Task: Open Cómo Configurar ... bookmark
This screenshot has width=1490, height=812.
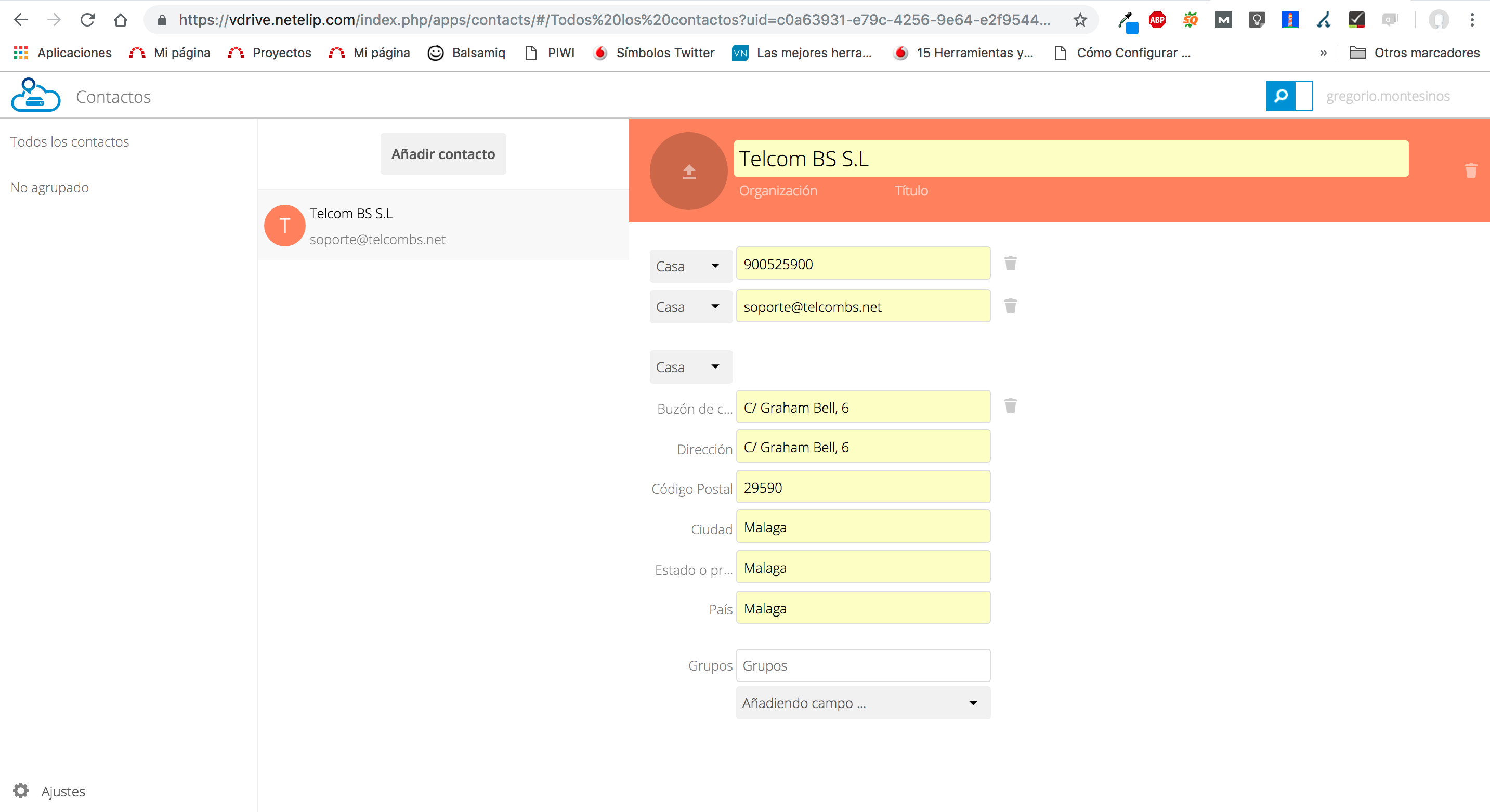Action: pos(1123,53)
